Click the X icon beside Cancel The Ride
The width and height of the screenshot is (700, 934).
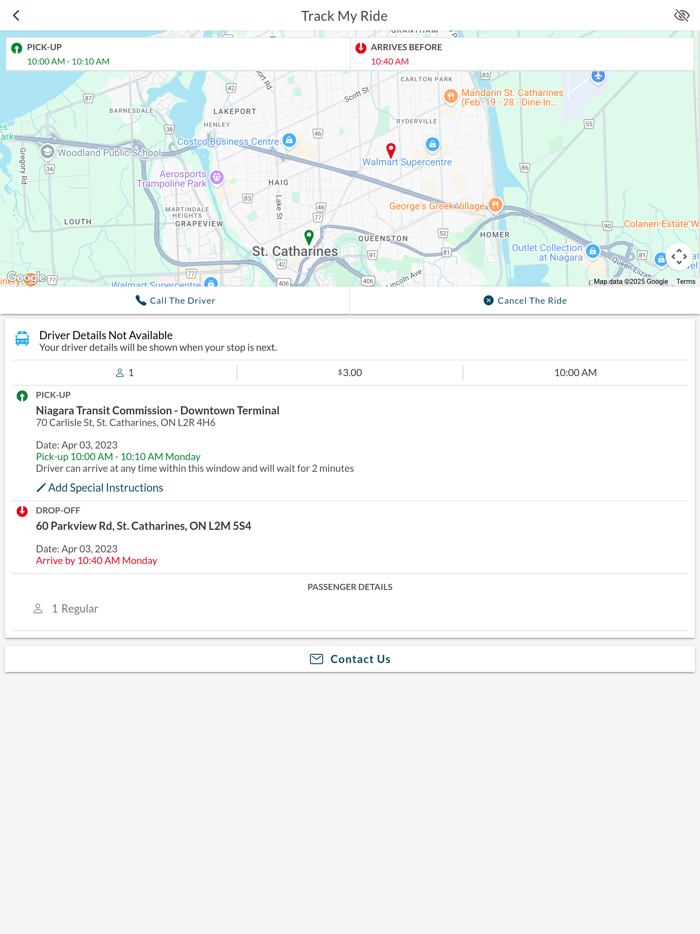tap(489, 301)
